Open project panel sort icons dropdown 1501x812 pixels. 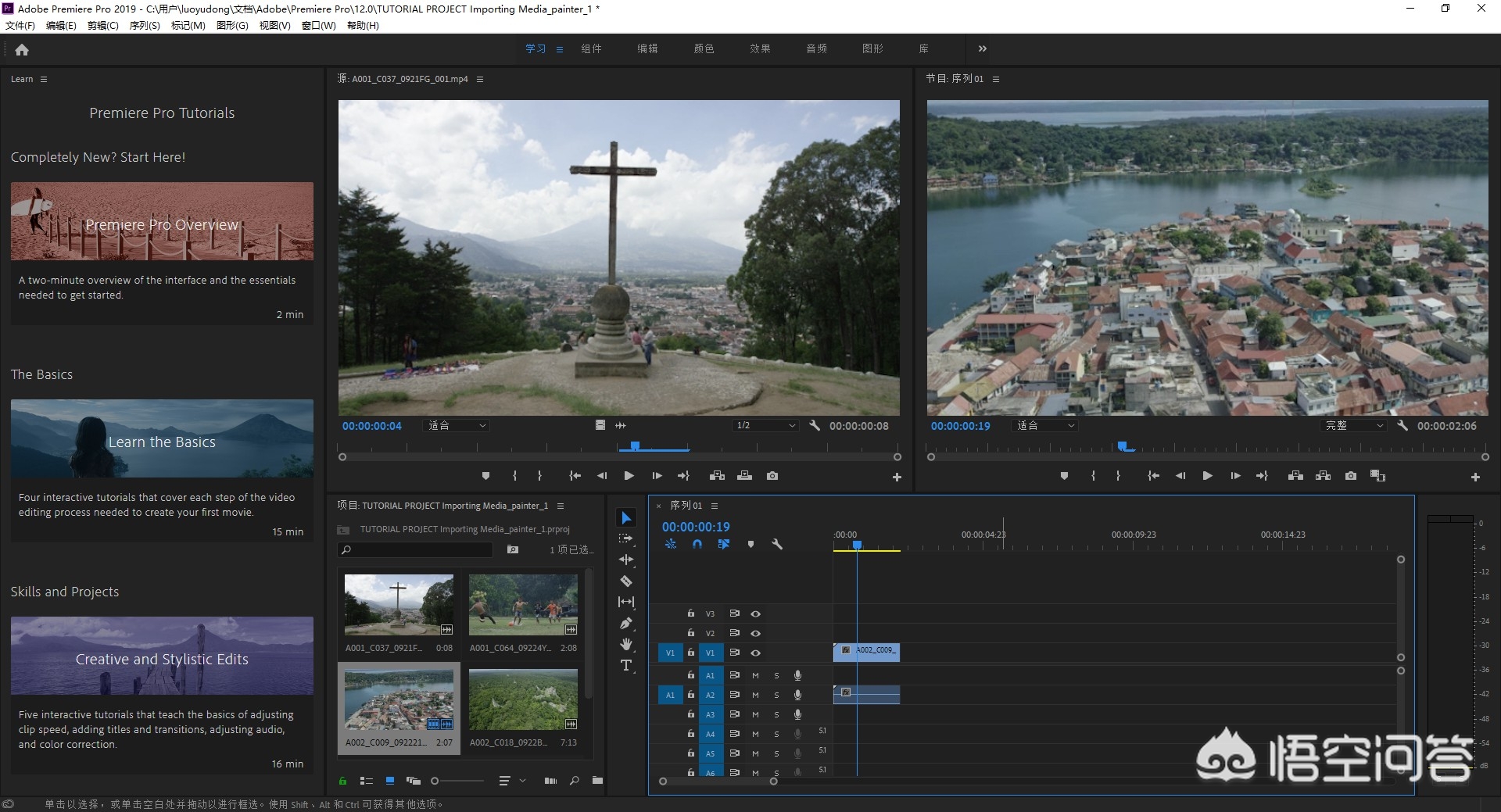click(512, 781)
